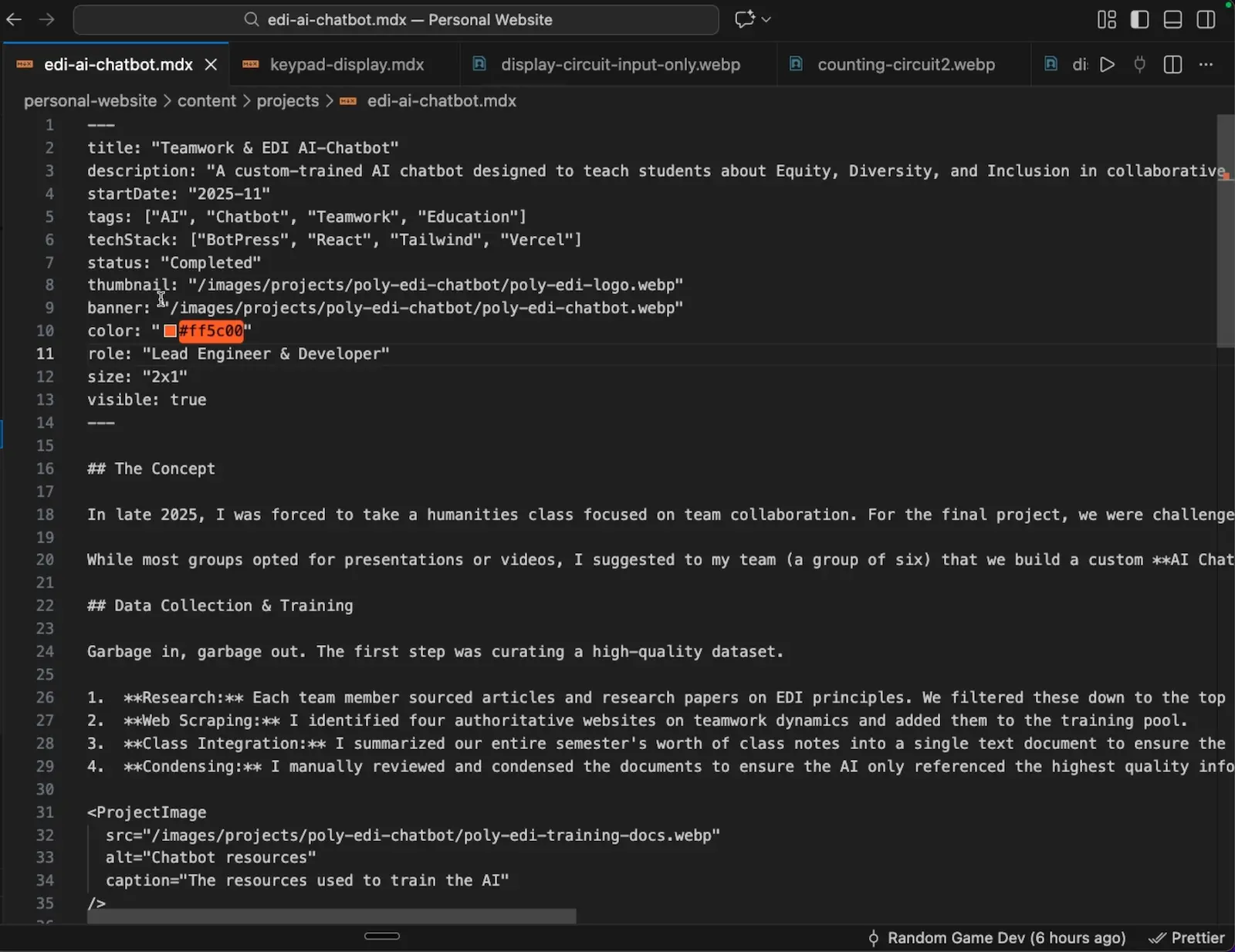Toggle the right dock panel
The width and height of the screenshot is (1235, 952).
click(x=1206, y=19)
